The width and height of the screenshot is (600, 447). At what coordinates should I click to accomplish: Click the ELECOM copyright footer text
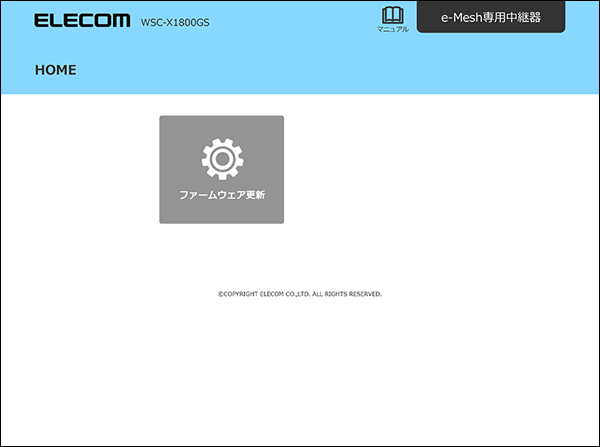click(300, 294)
